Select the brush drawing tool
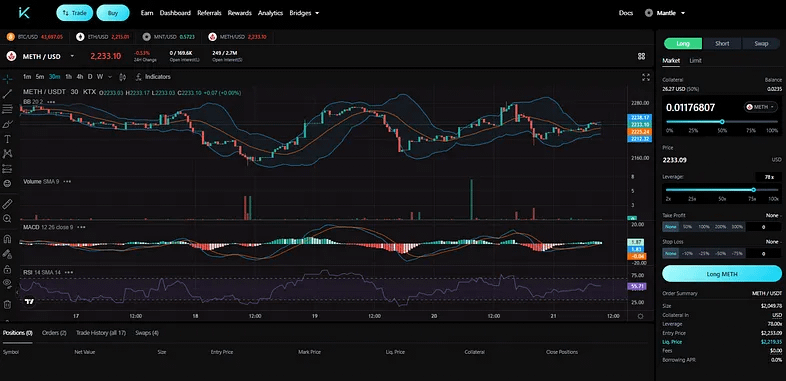The image size is (786, 381). [8, 124]
